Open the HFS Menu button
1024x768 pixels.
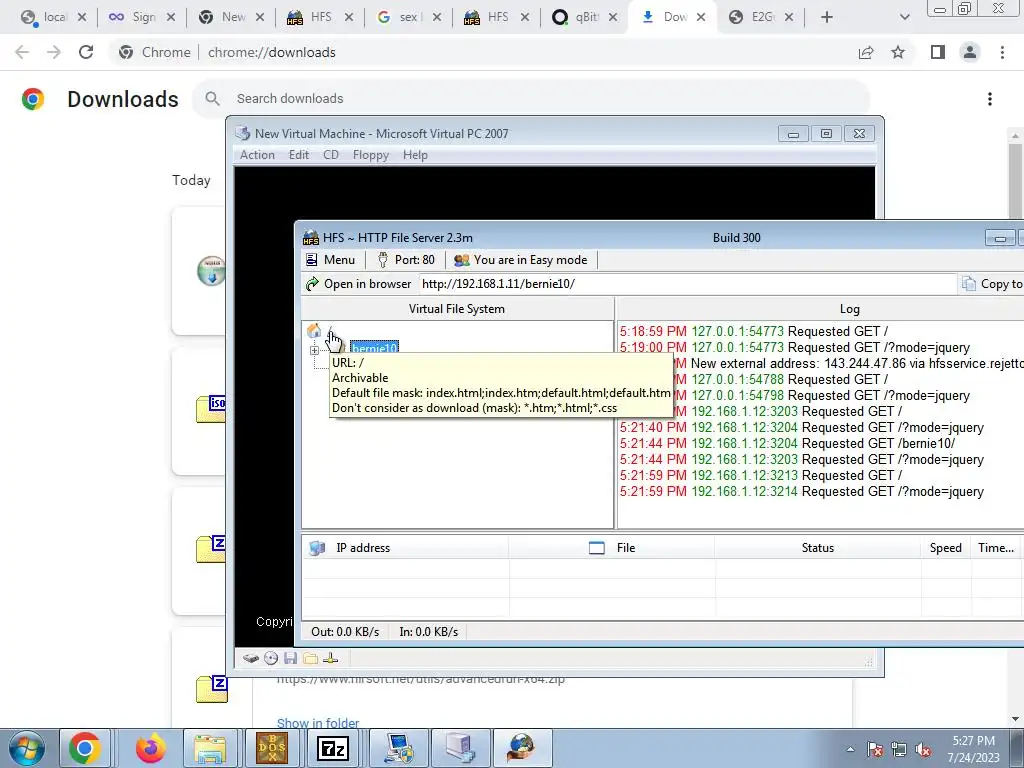[x=330, y=260]
